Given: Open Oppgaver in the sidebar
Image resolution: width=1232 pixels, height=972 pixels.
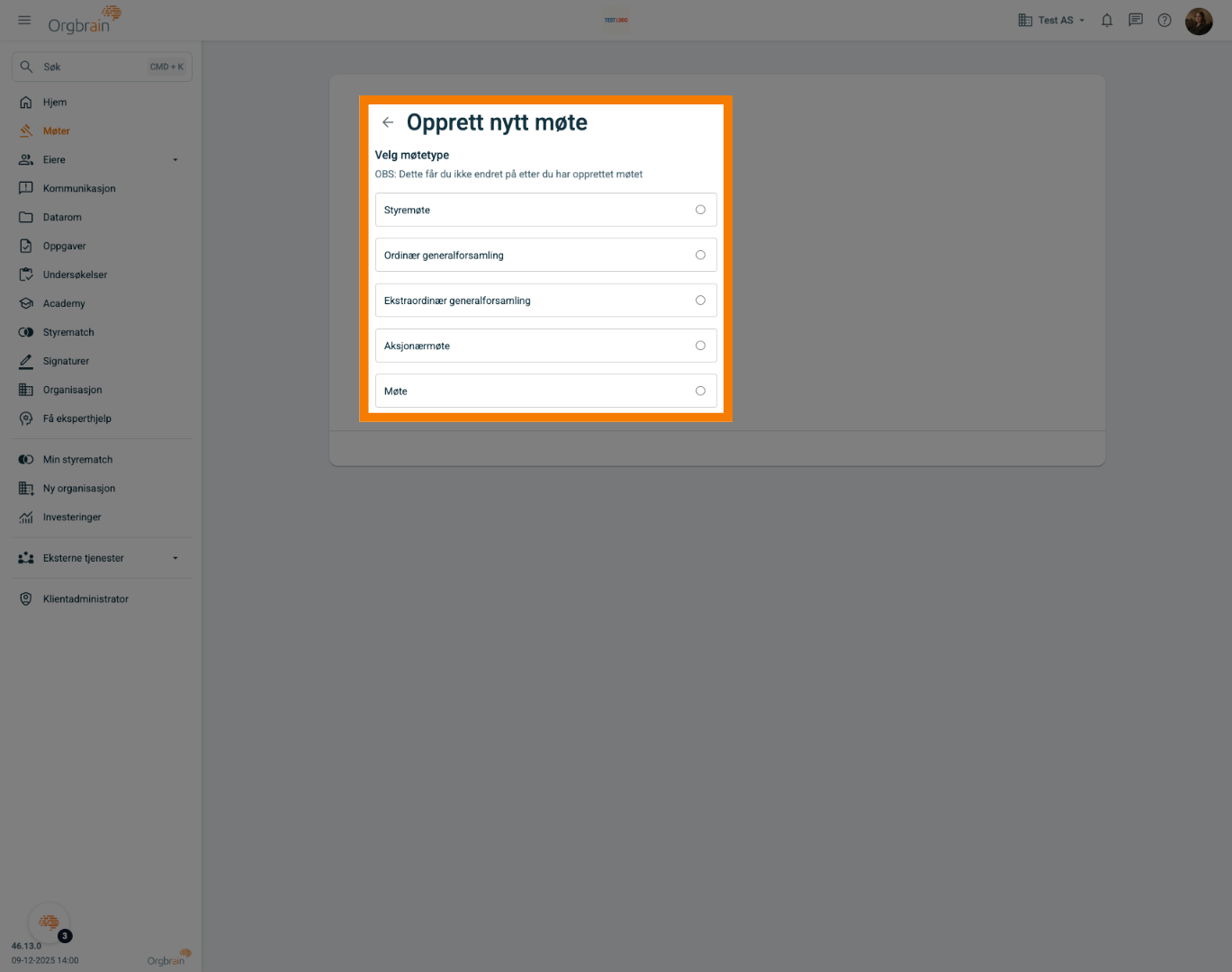Looking at the screenshot, I should pos(102,247).
